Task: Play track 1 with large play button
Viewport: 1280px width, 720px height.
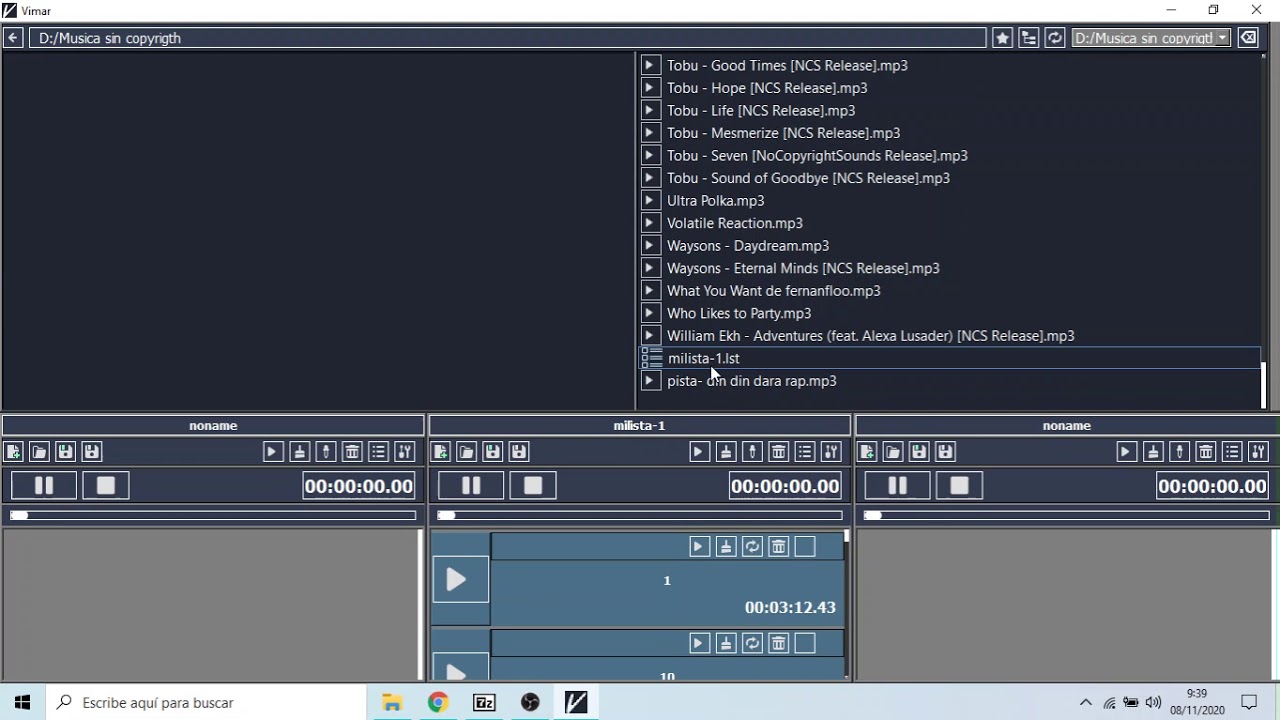Action: click(460, 580)
